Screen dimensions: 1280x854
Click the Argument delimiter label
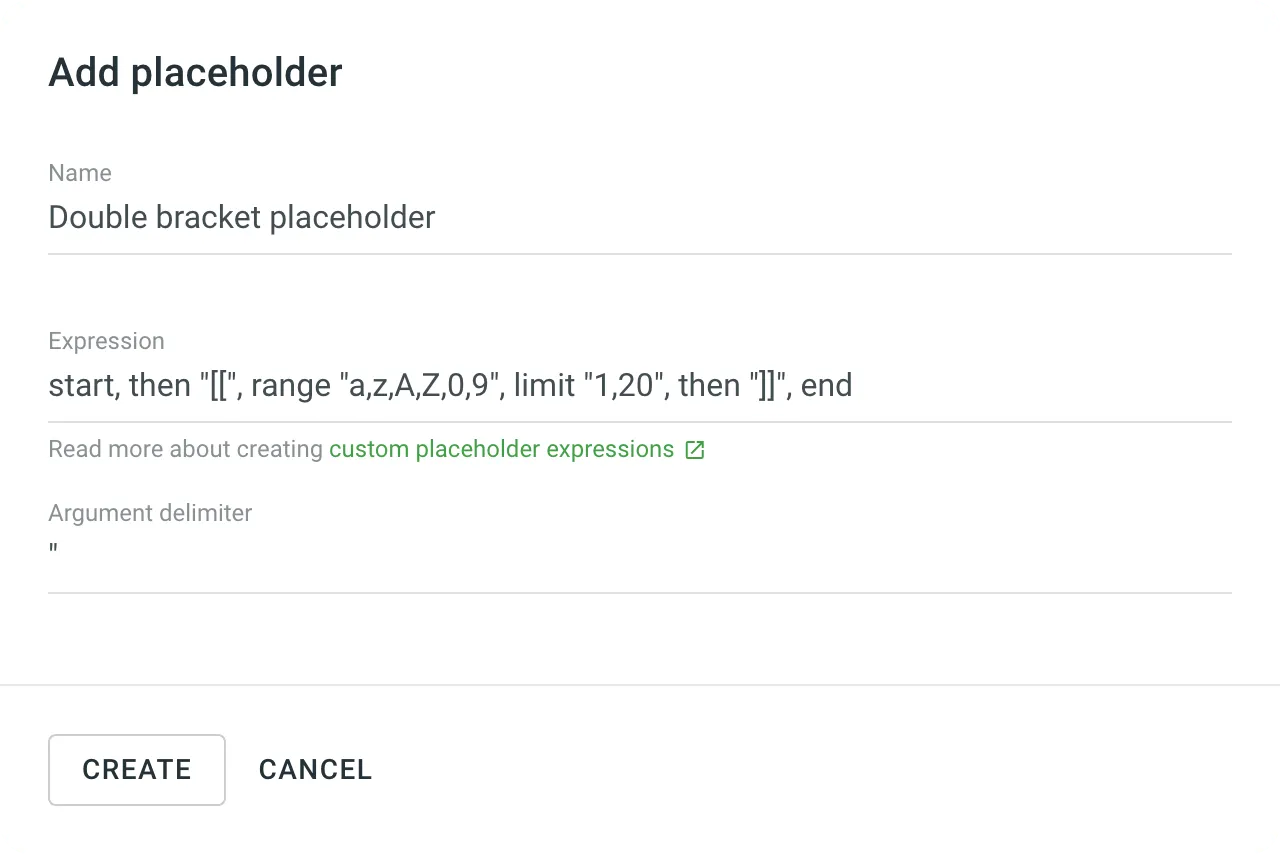click(x=149, y=513)
